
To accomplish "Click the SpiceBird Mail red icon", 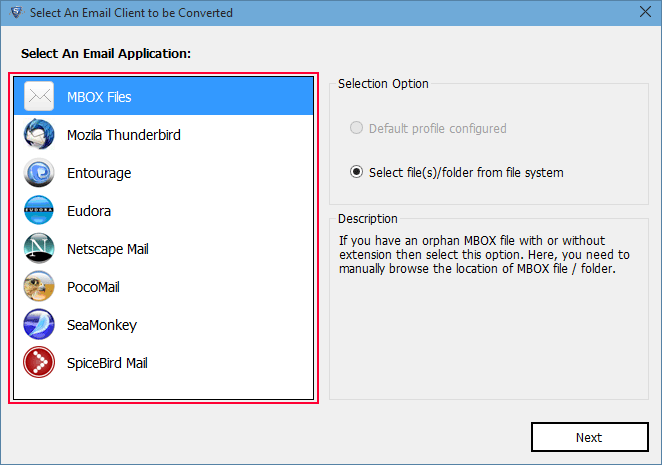I will (x=39, y=362).
